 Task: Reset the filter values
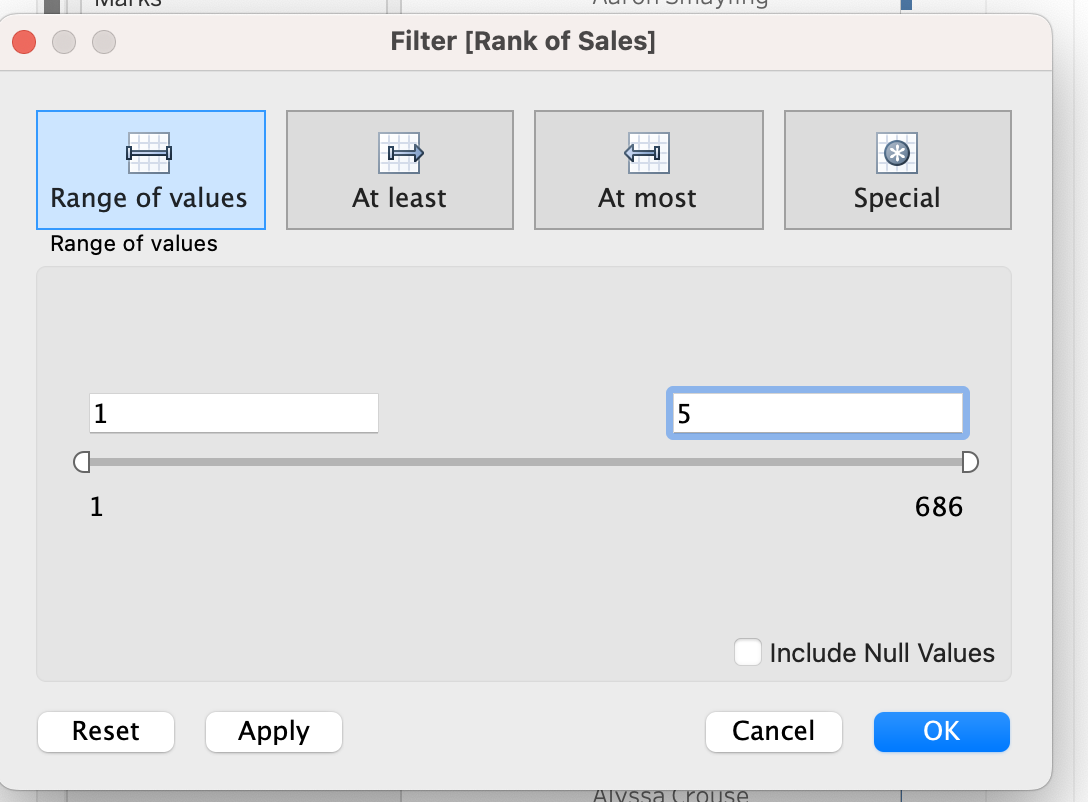tap(105, 731)
